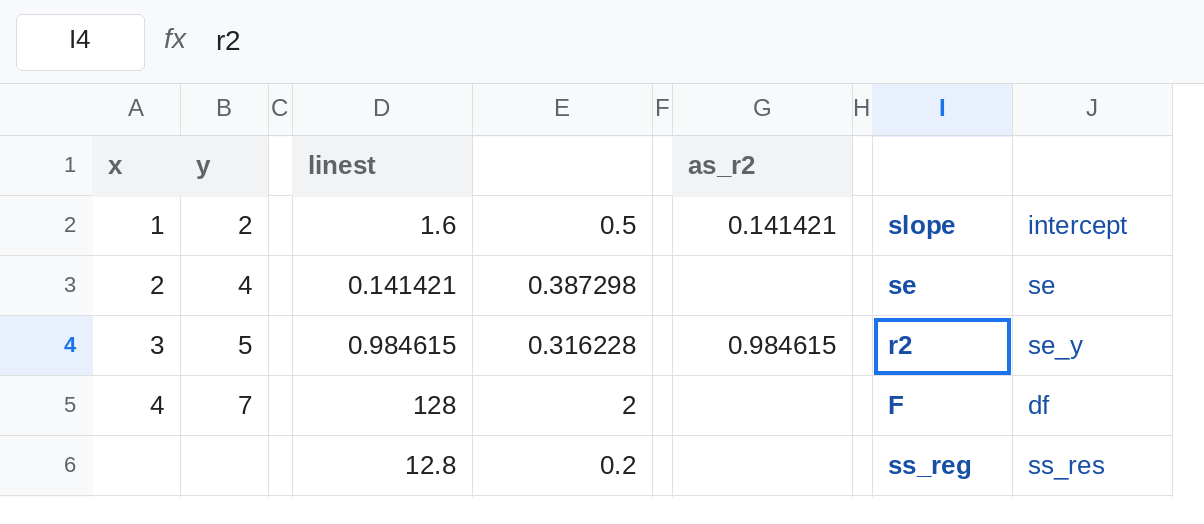Select narrow column H header
The width and height of the screenshot is (1204, 524).
(862, 109)
